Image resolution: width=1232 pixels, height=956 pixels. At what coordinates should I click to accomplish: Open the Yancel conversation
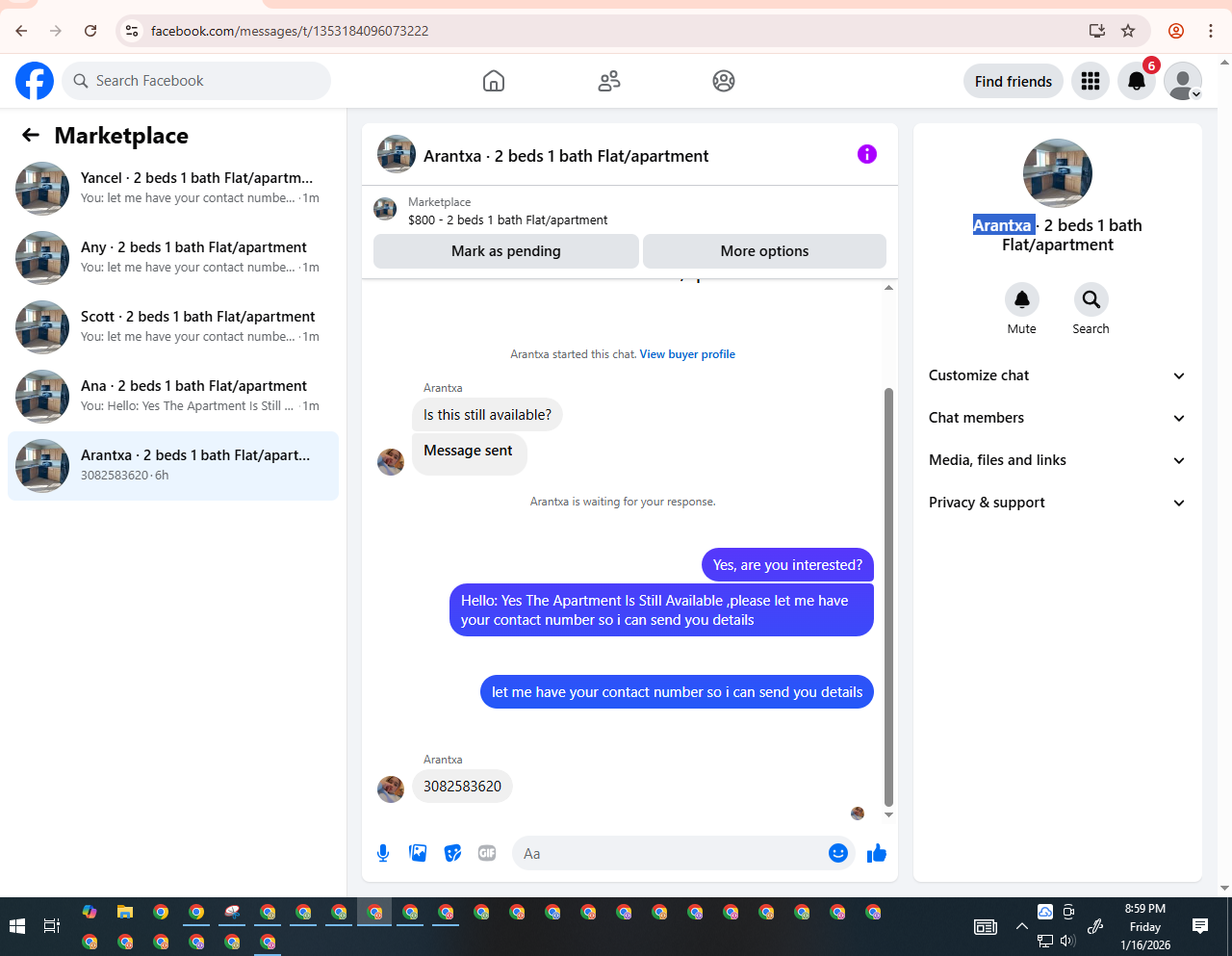coord(173,189)
